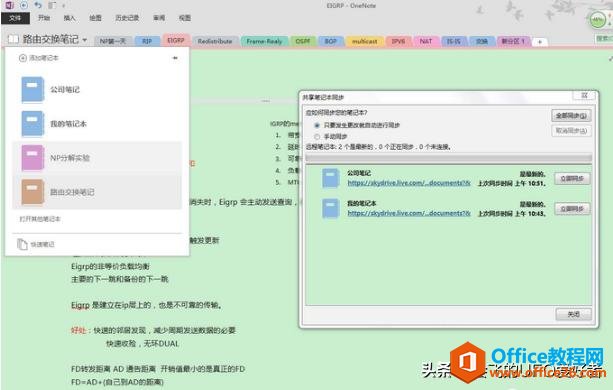Click the text line 'Eigrp的非等价负载均衡'
This screenshot has width=613, height=390.
point(110,267)
